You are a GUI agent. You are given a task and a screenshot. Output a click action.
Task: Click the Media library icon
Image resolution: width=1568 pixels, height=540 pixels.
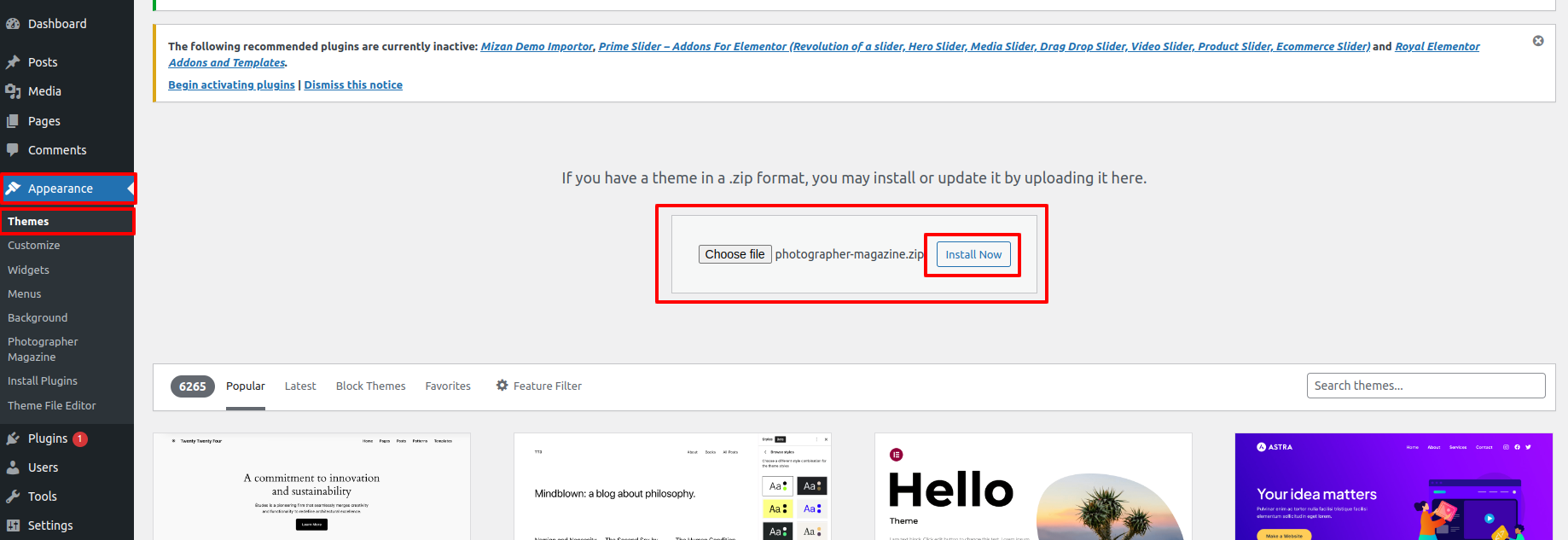click(x=13, y=91)
